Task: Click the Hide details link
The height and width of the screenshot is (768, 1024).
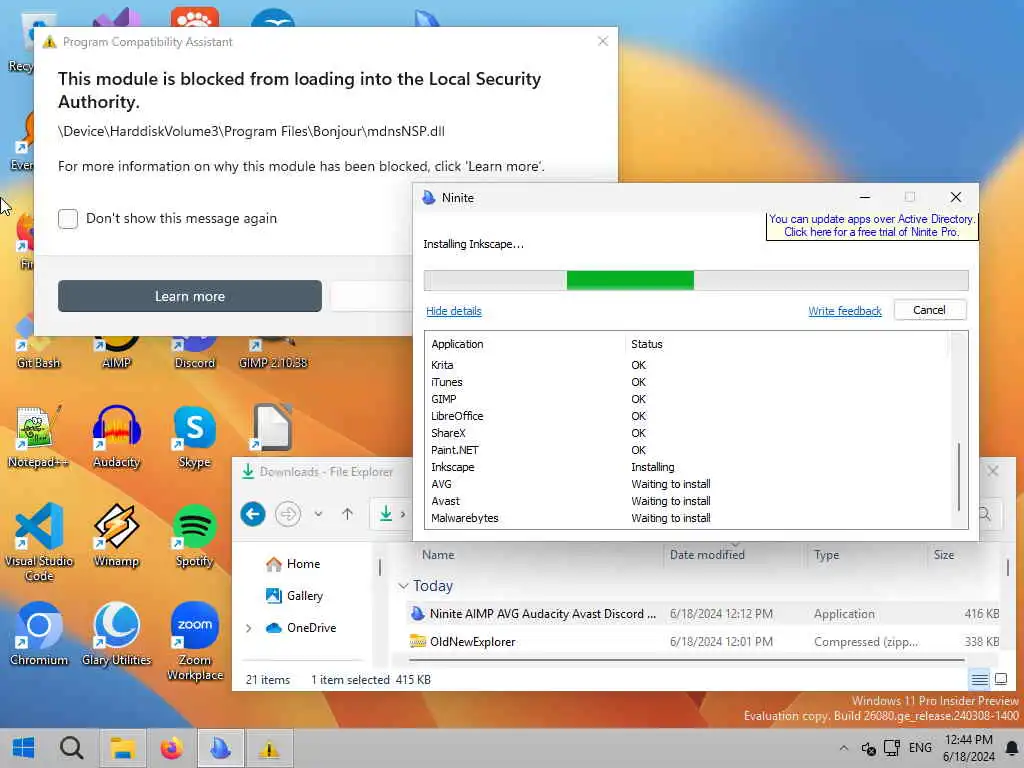Action: (454, 311)
